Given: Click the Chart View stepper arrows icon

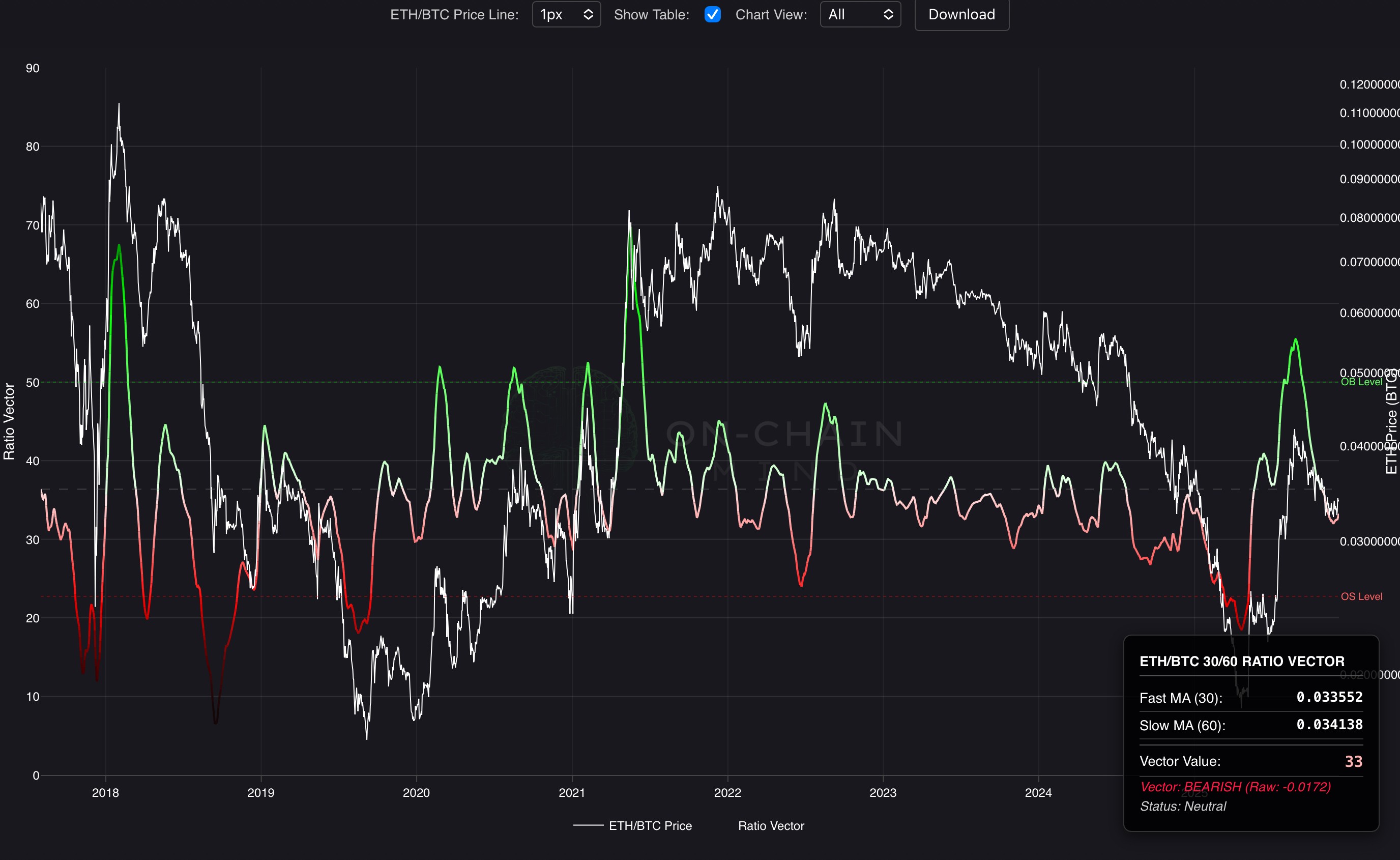Looking at the screenshot, I should point(888,14).
